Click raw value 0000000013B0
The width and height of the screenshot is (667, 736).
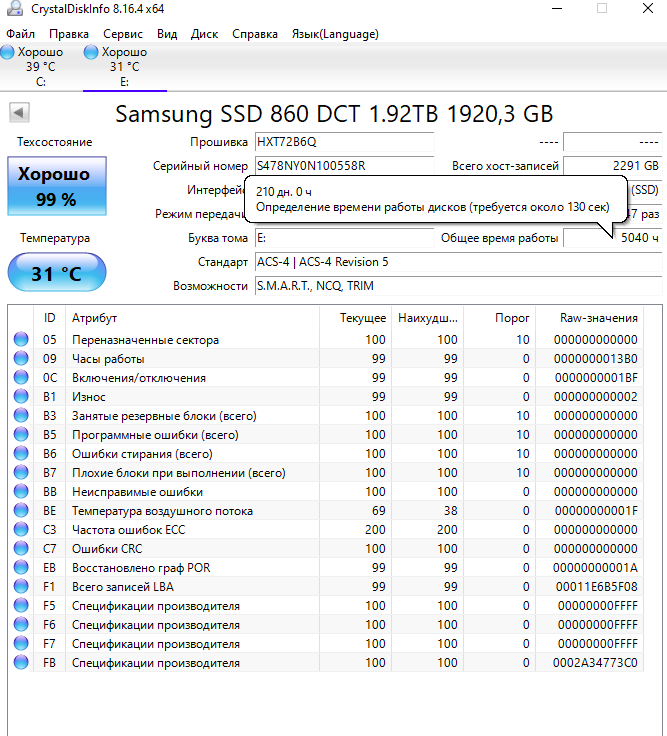595,359
